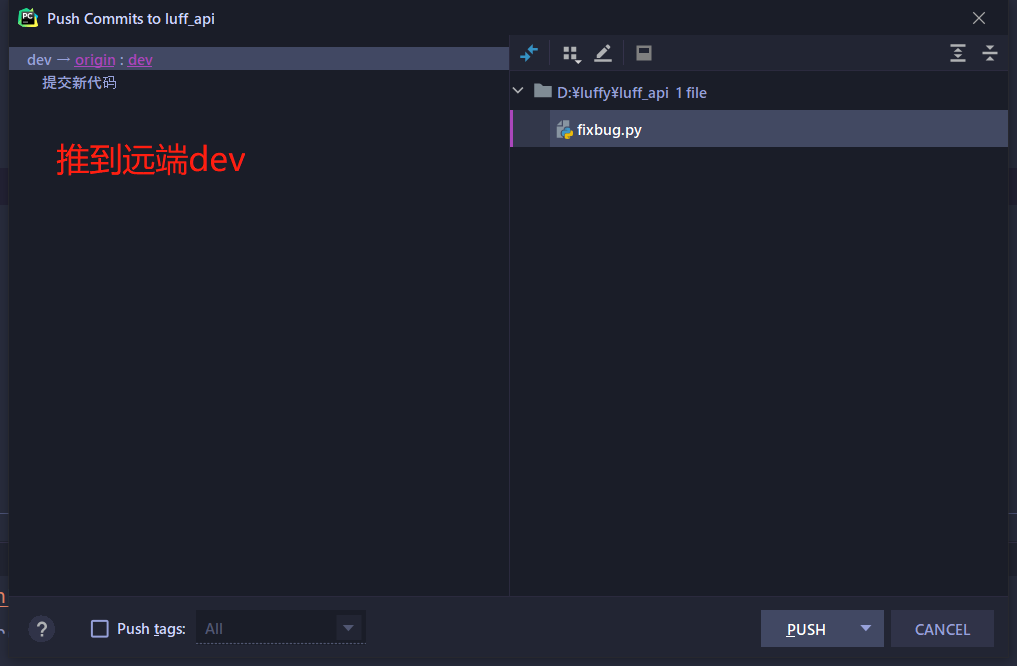Collapse the D:¥luffy¥luff_api folder node
The image size is (1017, 666).
coord(518,91)
